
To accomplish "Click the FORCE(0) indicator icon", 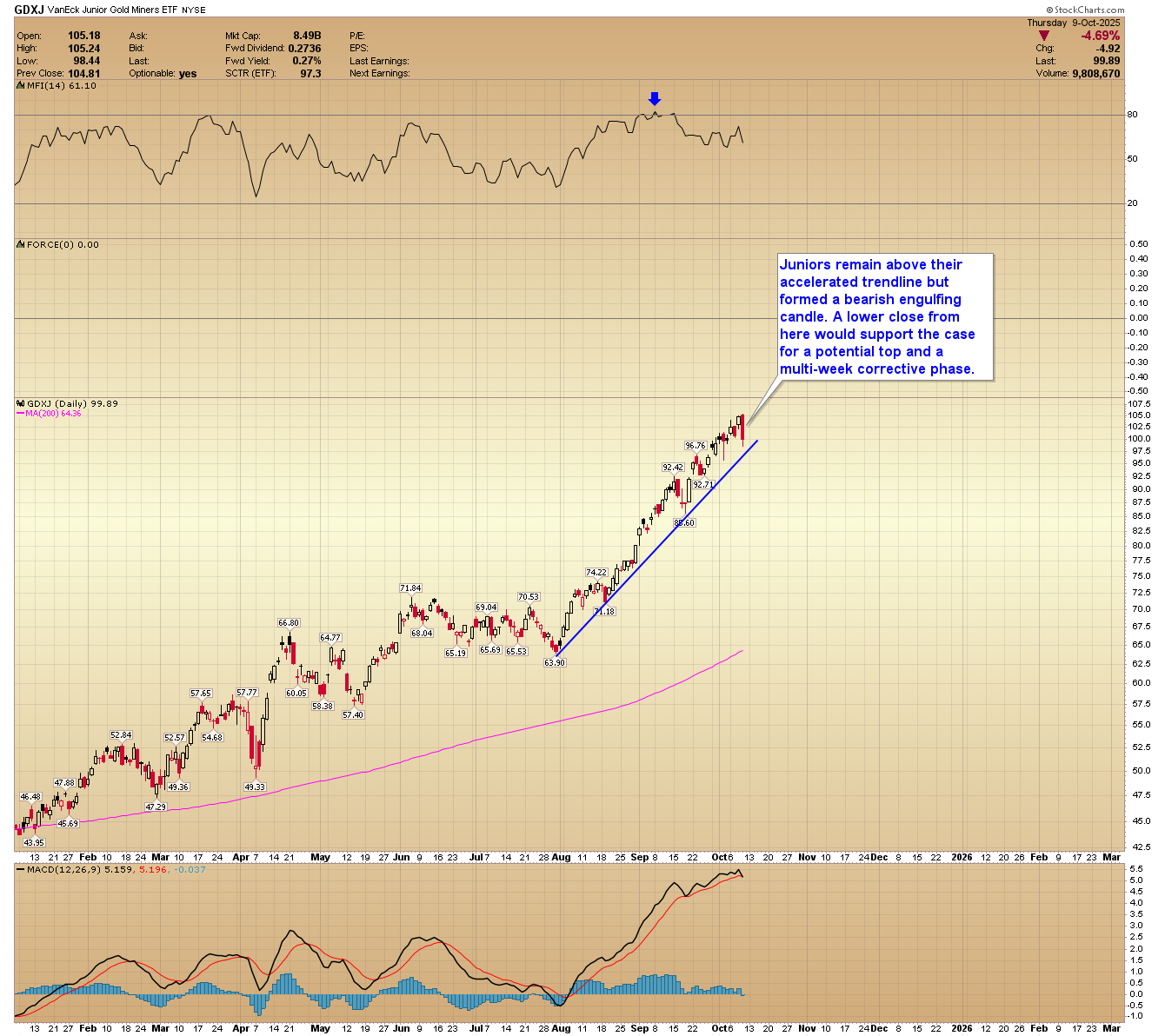I will (x=21, y=245).
